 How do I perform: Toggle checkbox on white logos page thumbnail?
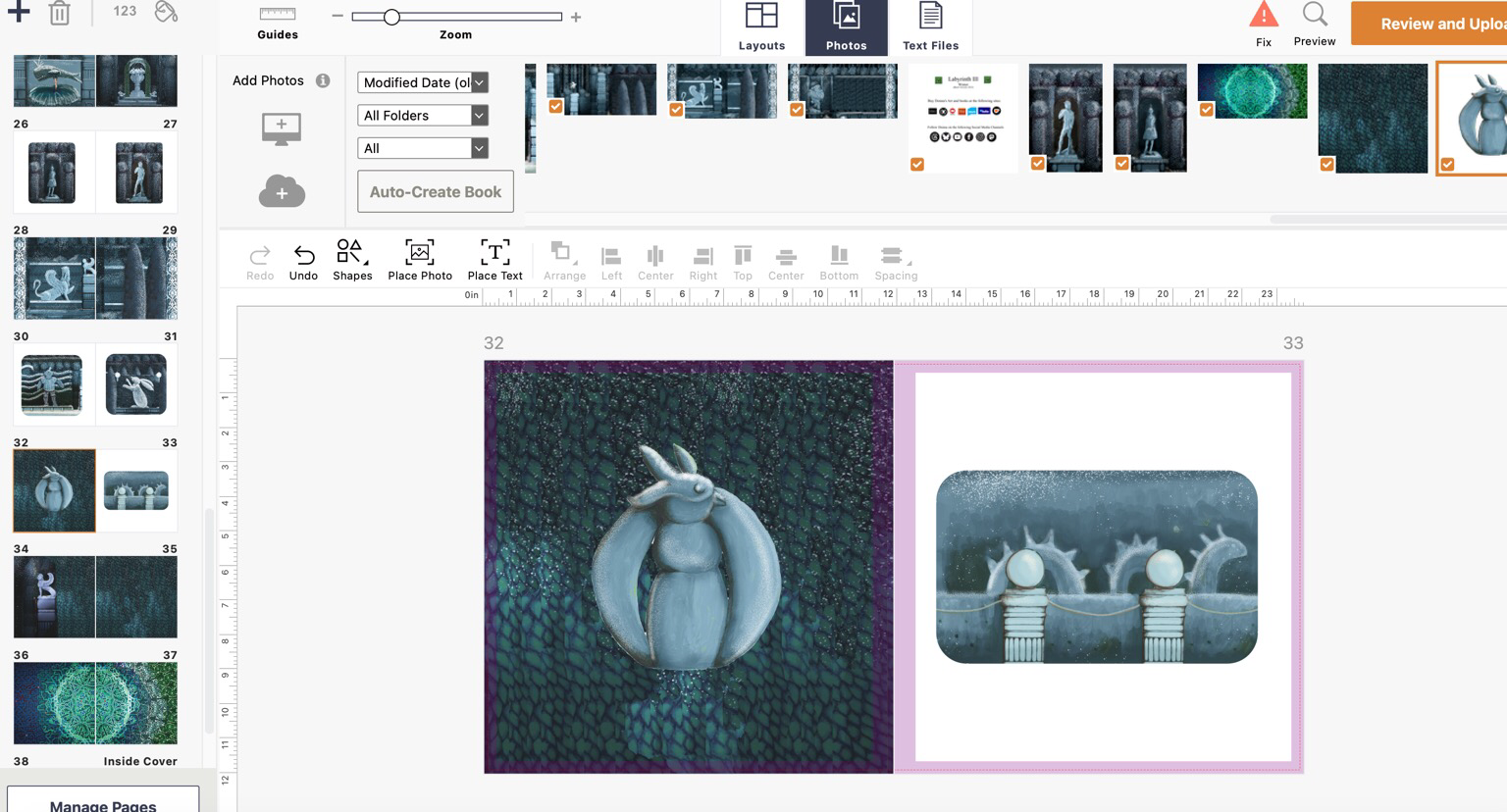point(917,164)
